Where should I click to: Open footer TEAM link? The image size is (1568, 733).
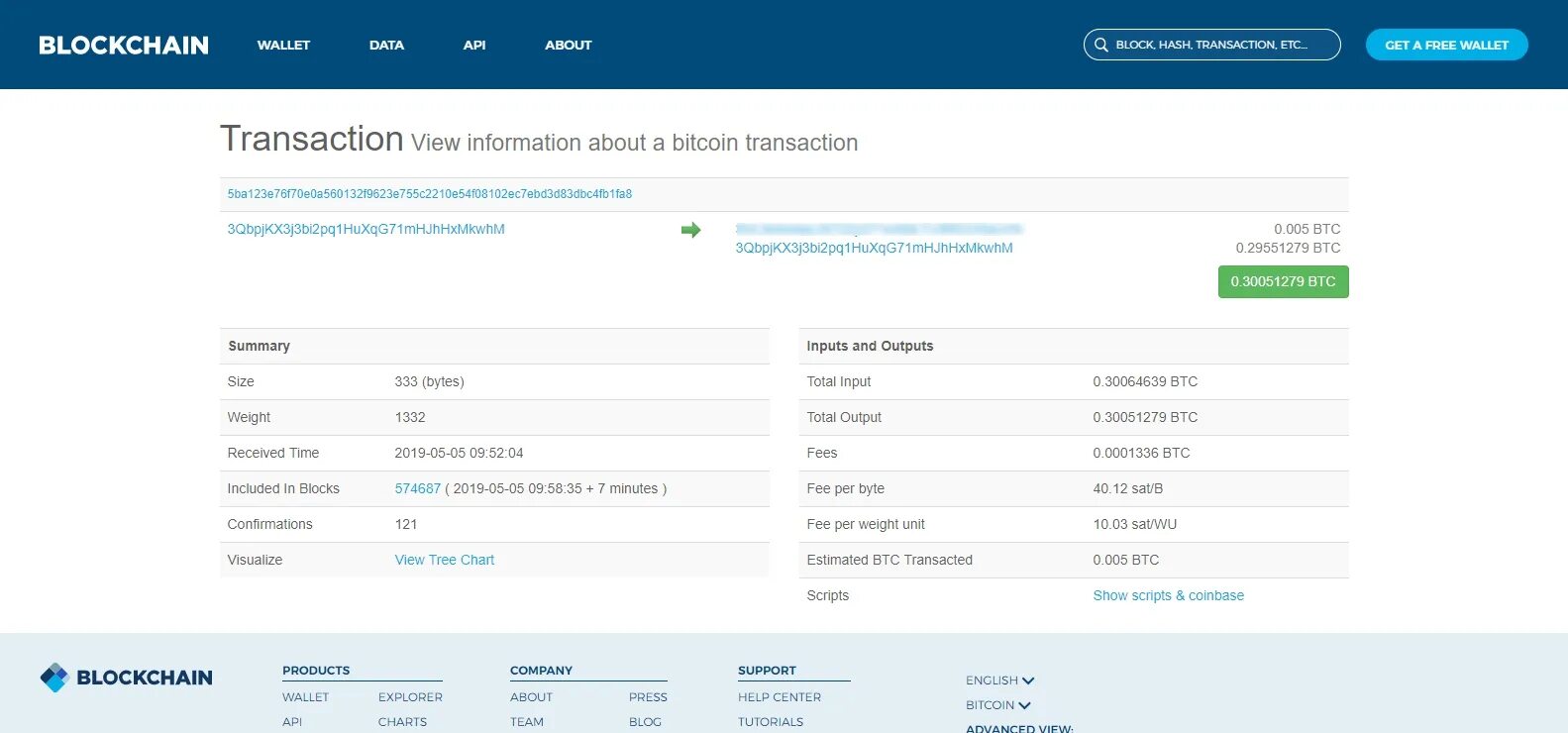click(x=527, y=722)
